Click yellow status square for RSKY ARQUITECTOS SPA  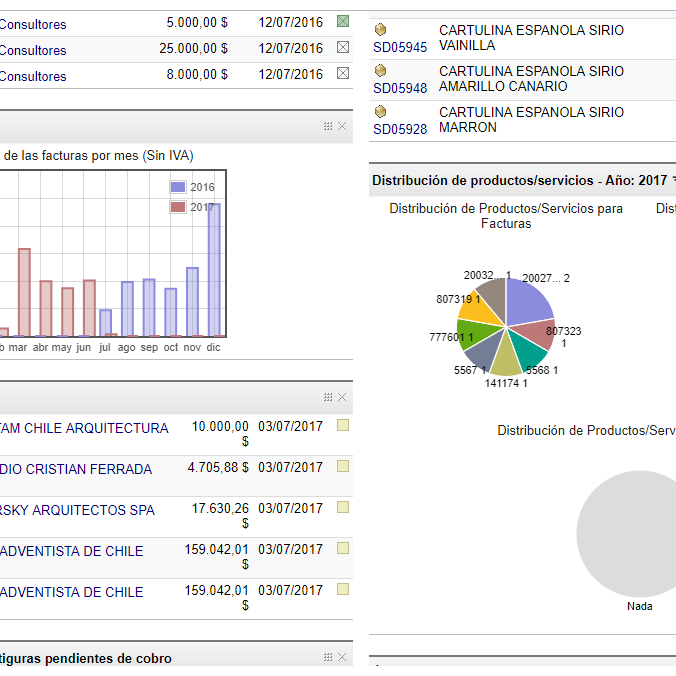pyautogui.click(x=343, y=507)
